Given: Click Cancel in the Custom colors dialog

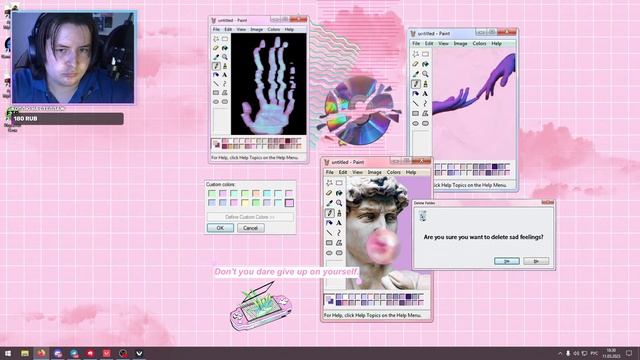Looking at the screenshot, I should click(x=251, y=228).
